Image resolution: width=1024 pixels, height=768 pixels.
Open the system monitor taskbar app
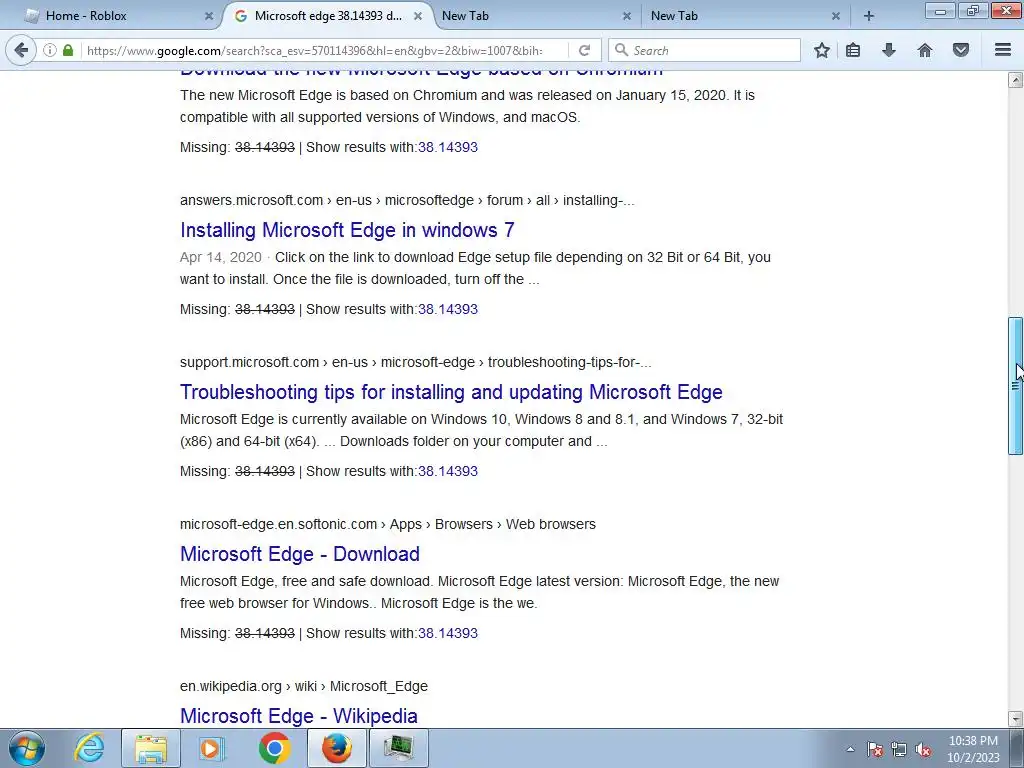point(398,748)
